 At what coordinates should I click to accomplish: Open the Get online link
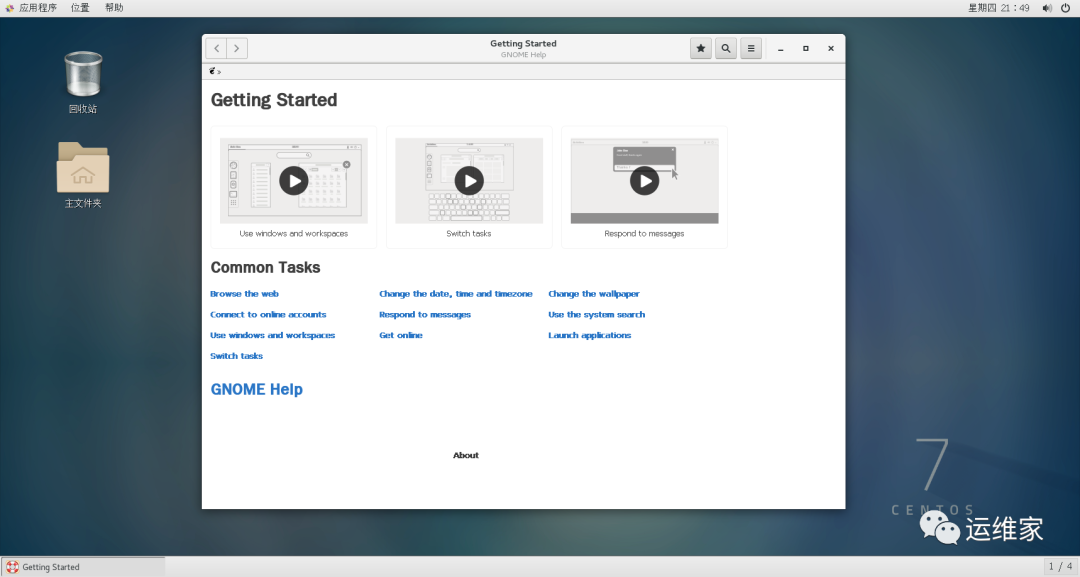pyautogui.click(x=401, y=335)
